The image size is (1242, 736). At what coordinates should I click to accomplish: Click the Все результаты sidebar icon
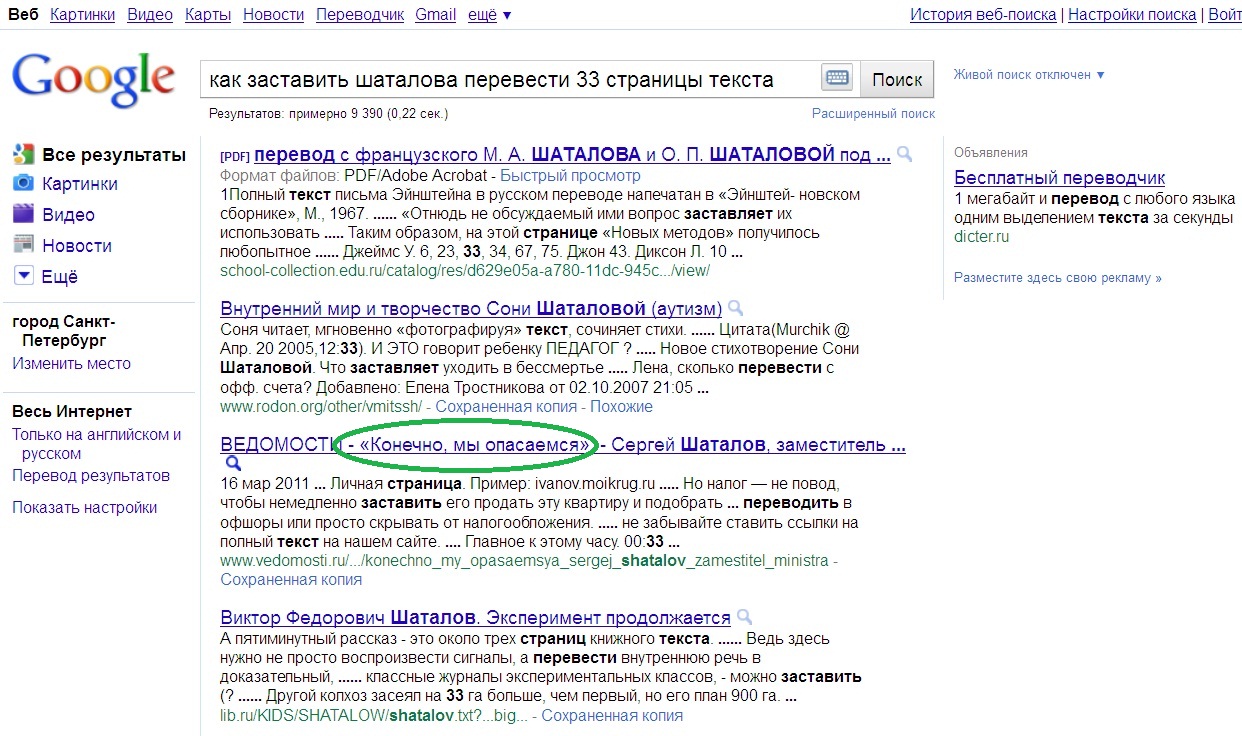pyautogui.click(x=23, y=155)
